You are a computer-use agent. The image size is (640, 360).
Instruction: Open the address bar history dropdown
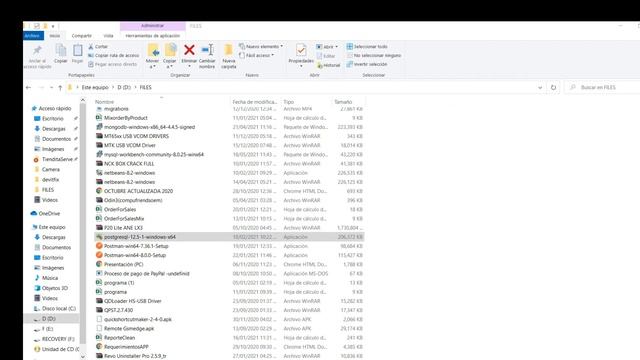(x=540, y=87)
